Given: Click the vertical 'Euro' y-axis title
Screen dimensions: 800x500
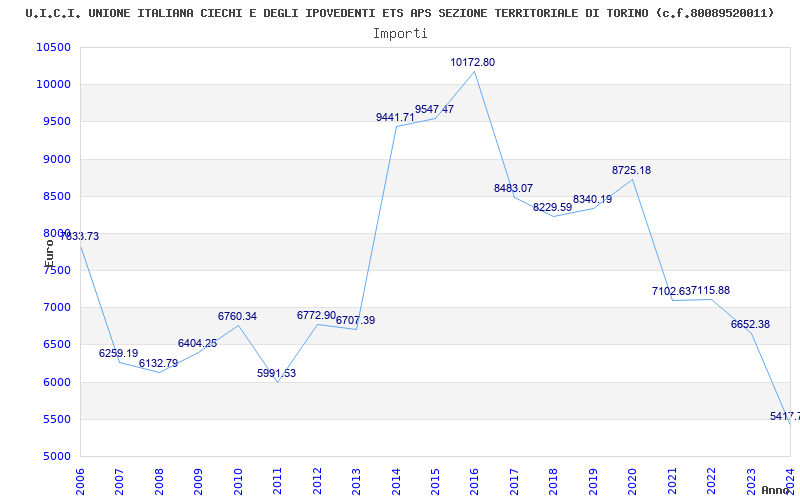Looking at the screenshot, I should (x=49, y=253).
